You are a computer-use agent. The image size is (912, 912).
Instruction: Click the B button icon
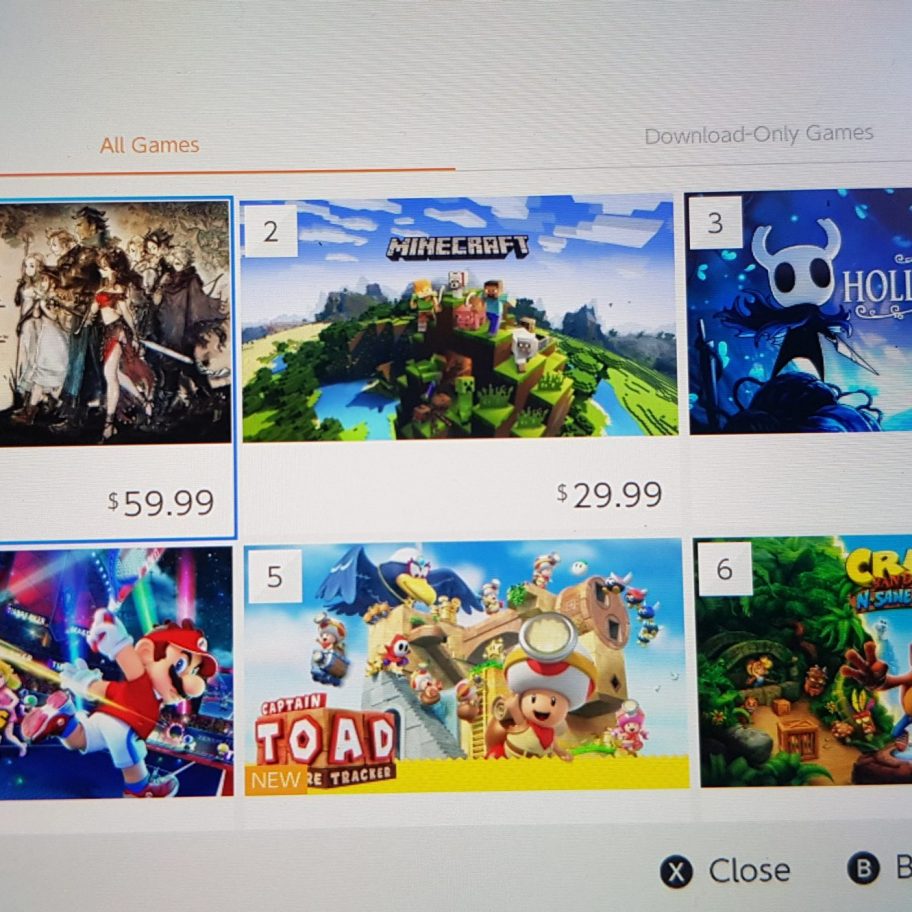tap(863, 868)
